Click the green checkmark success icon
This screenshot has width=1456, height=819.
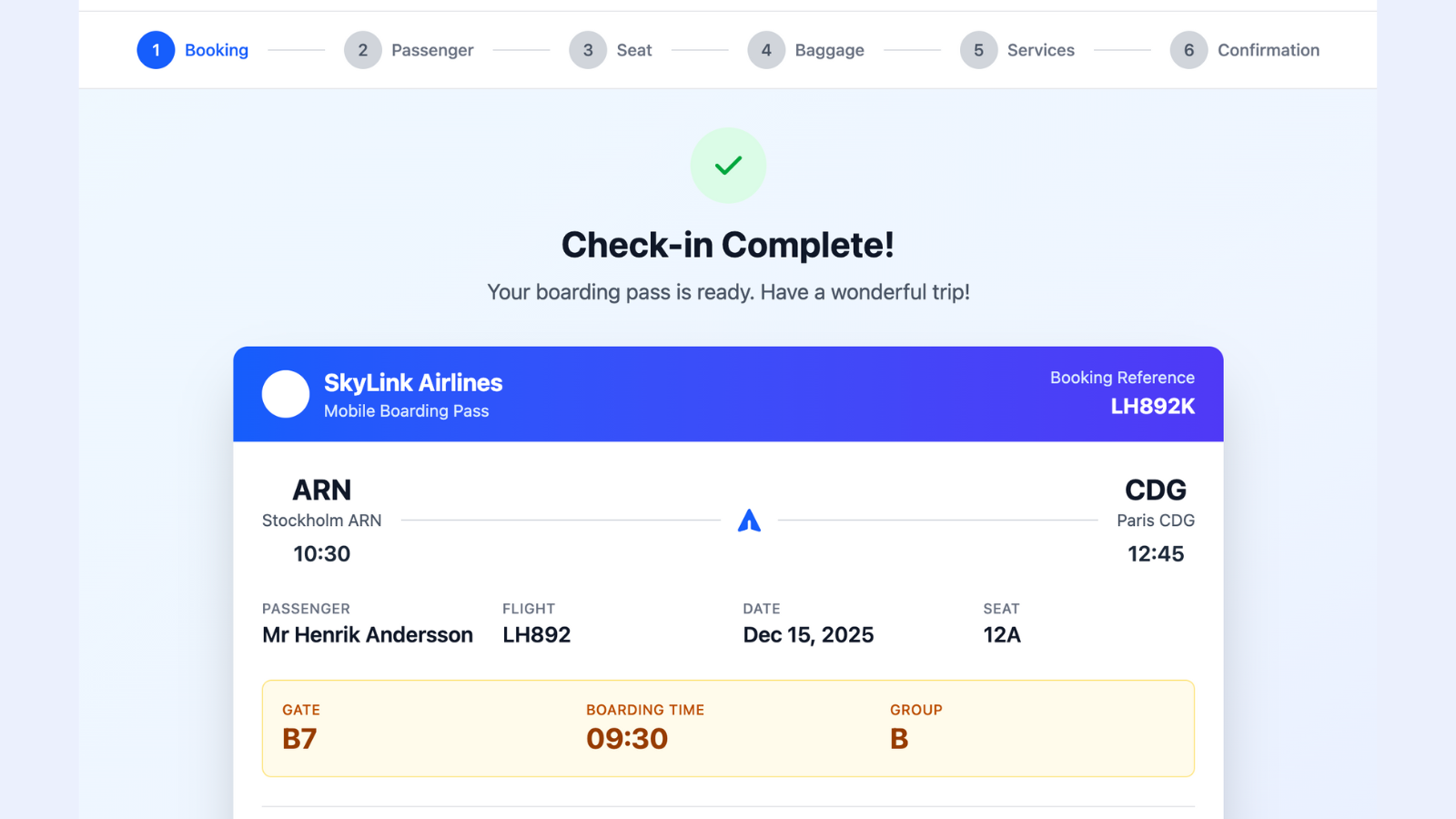[x=728, y=165]
